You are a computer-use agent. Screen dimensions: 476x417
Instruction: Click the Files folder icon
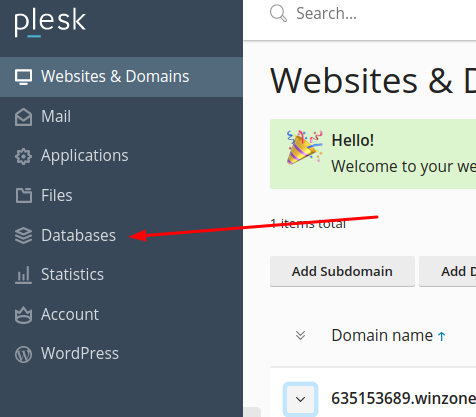24,195
